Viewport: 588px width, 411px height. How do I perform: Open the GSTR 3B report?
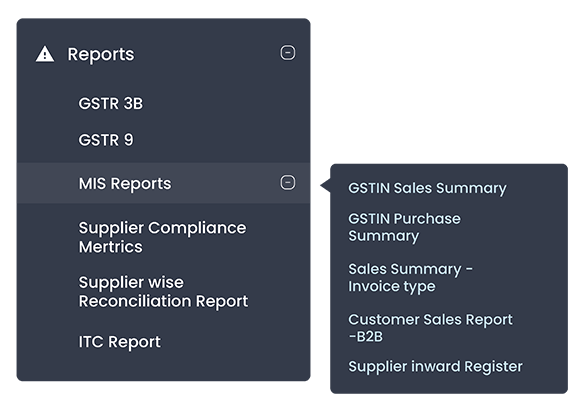(x=111, y=104)
